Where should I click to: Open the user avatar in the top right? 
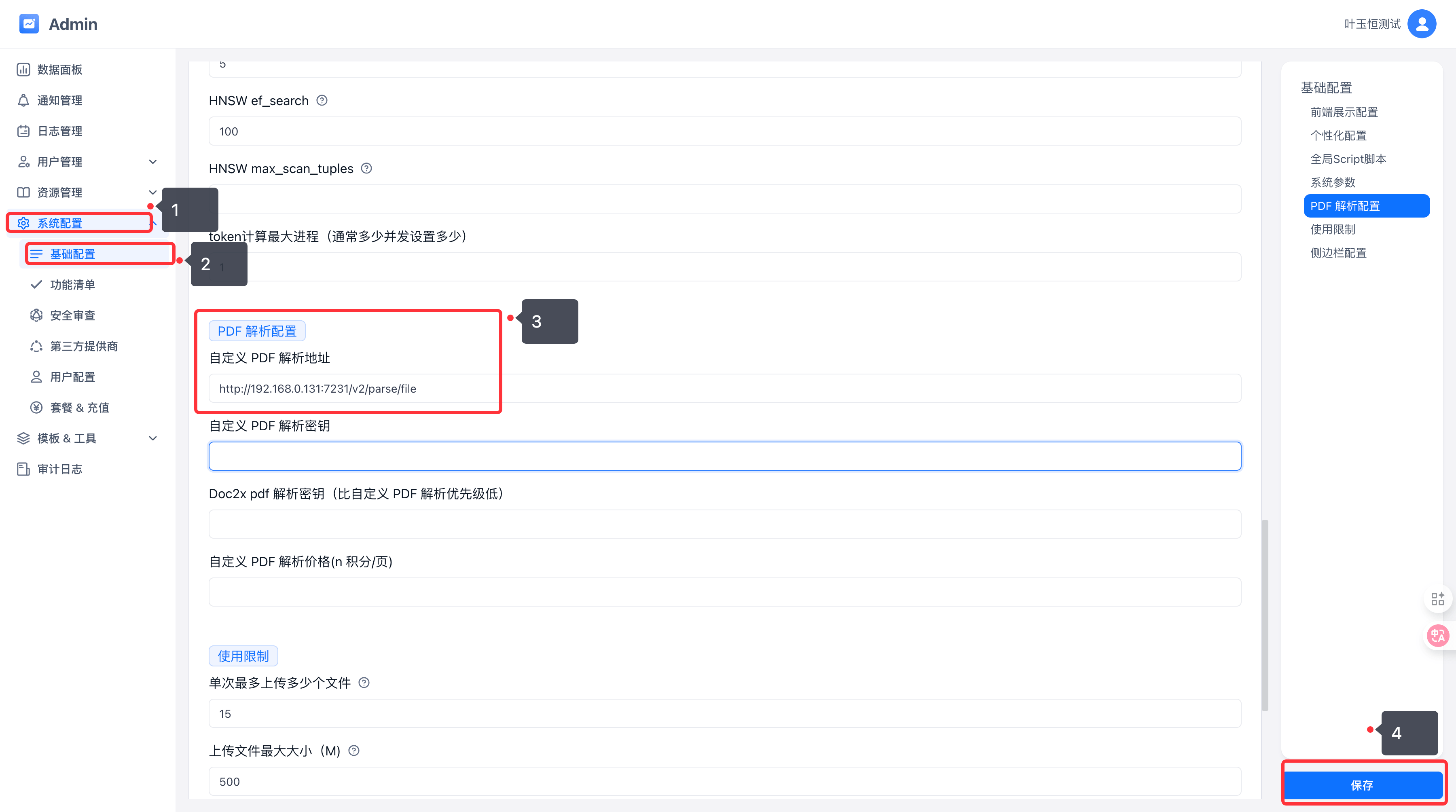(1422, 24)
